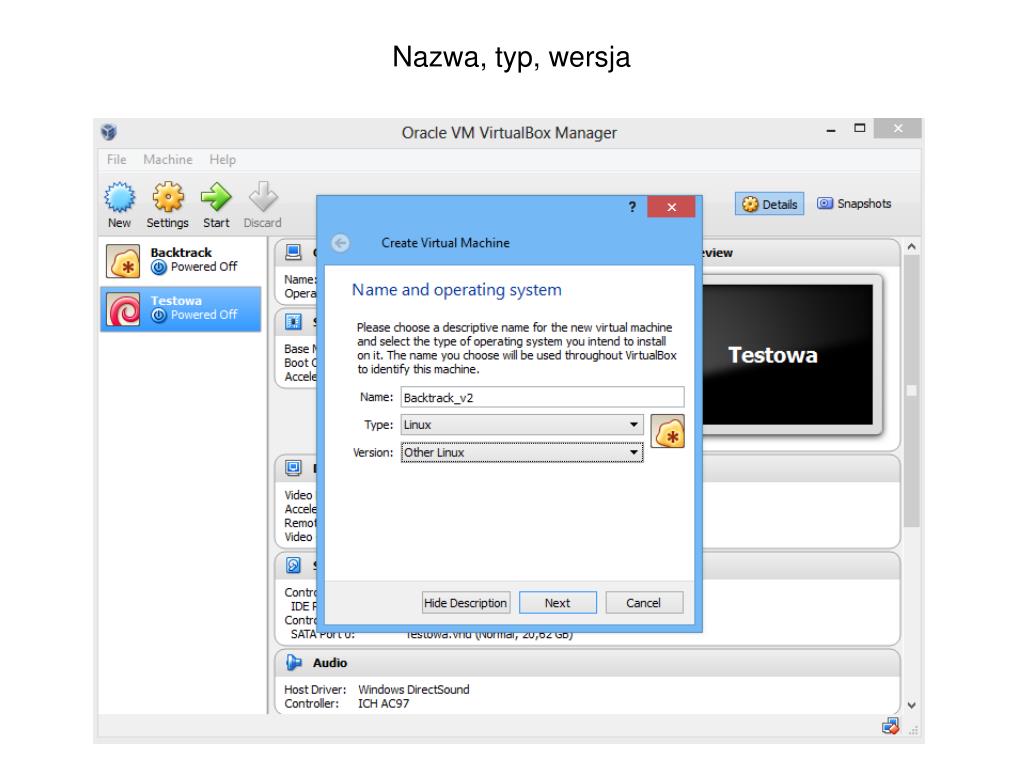Open the Help menu

tap(222, 159)
